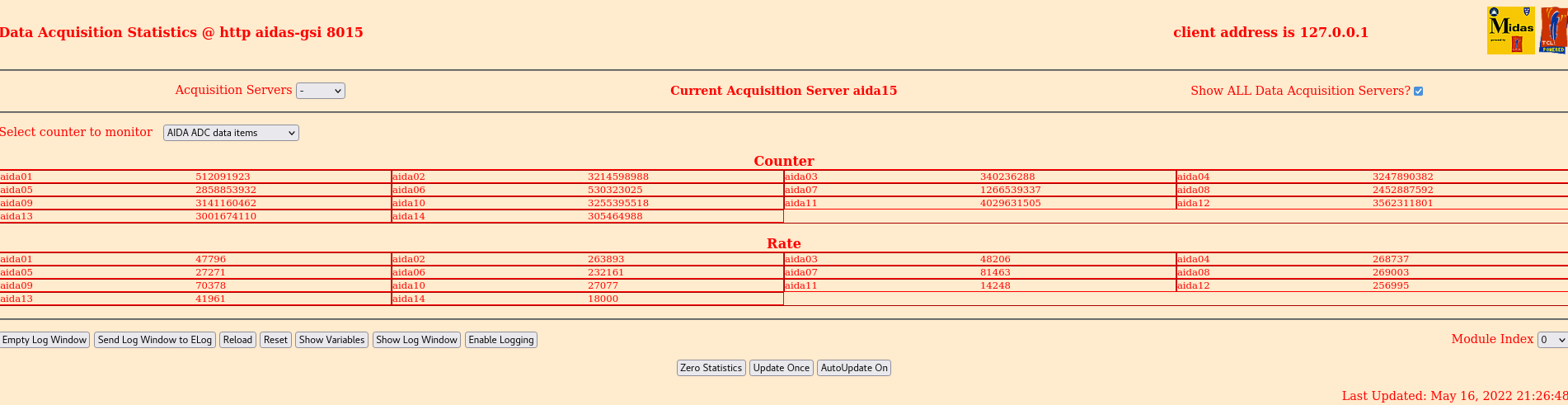Image resolution: width=1568 pixels, height=405 pixels.
Task: Click Current Acquisition Server aida15 text
Action: click(783, 91)
